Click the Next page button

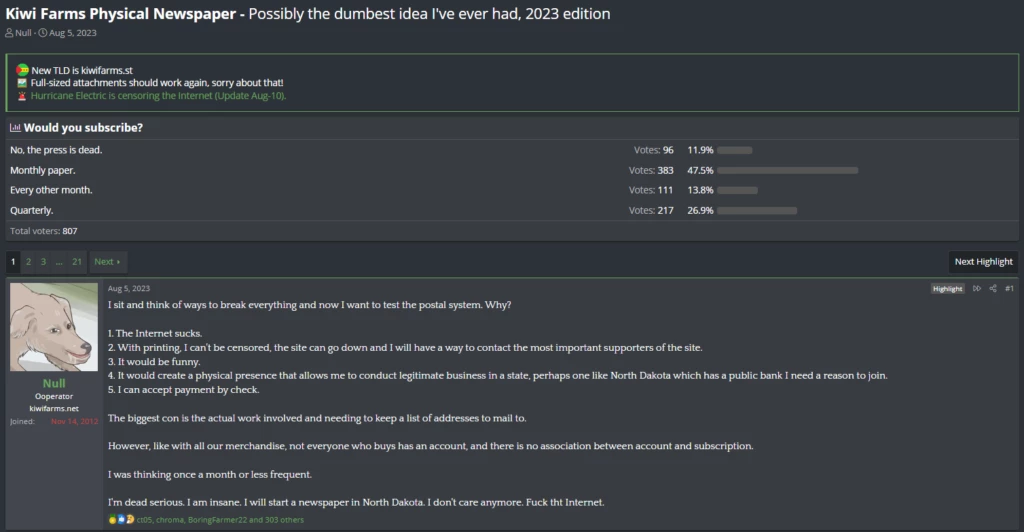(x=107, y=262)
